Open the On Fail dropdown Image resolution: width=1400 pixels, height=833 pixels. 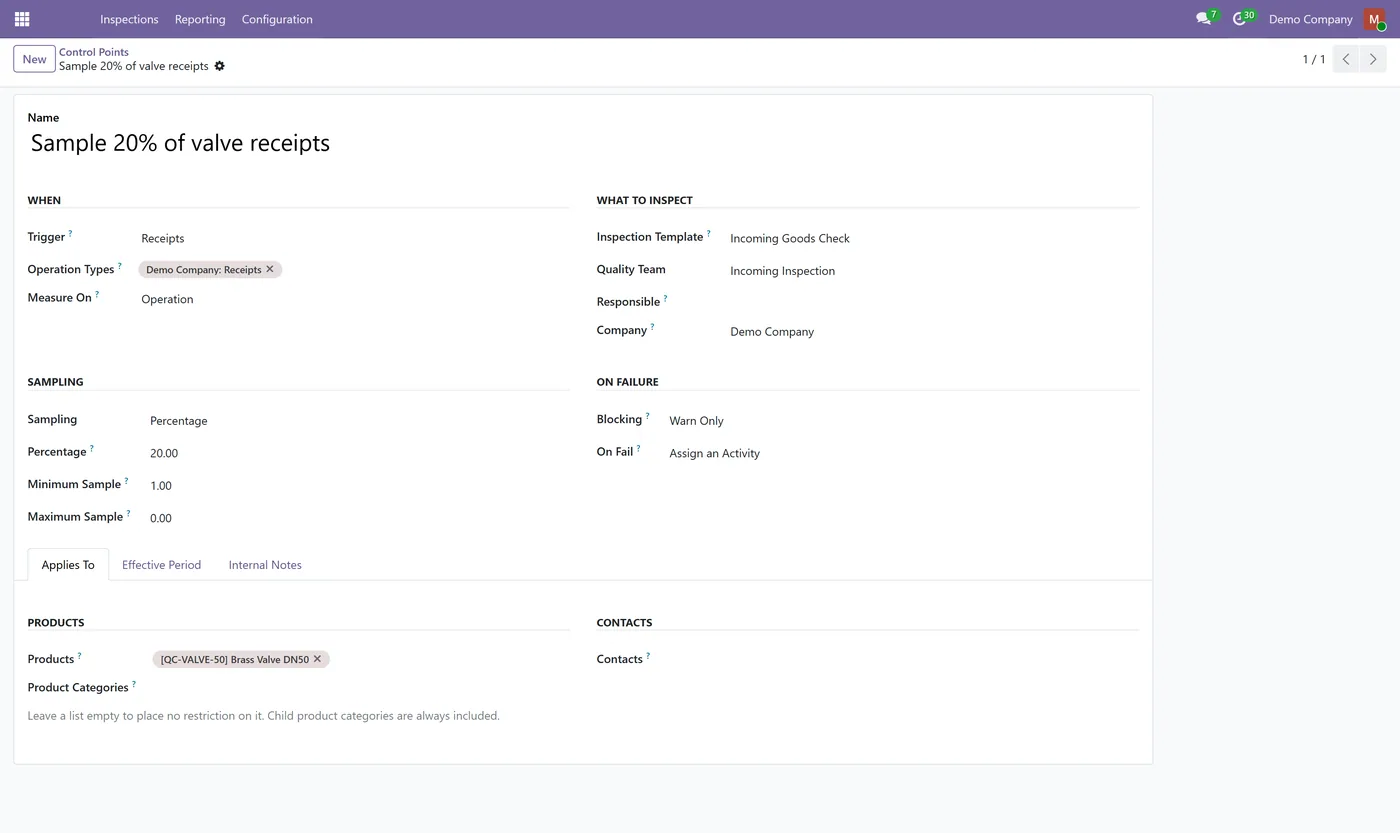coord(904,453)
